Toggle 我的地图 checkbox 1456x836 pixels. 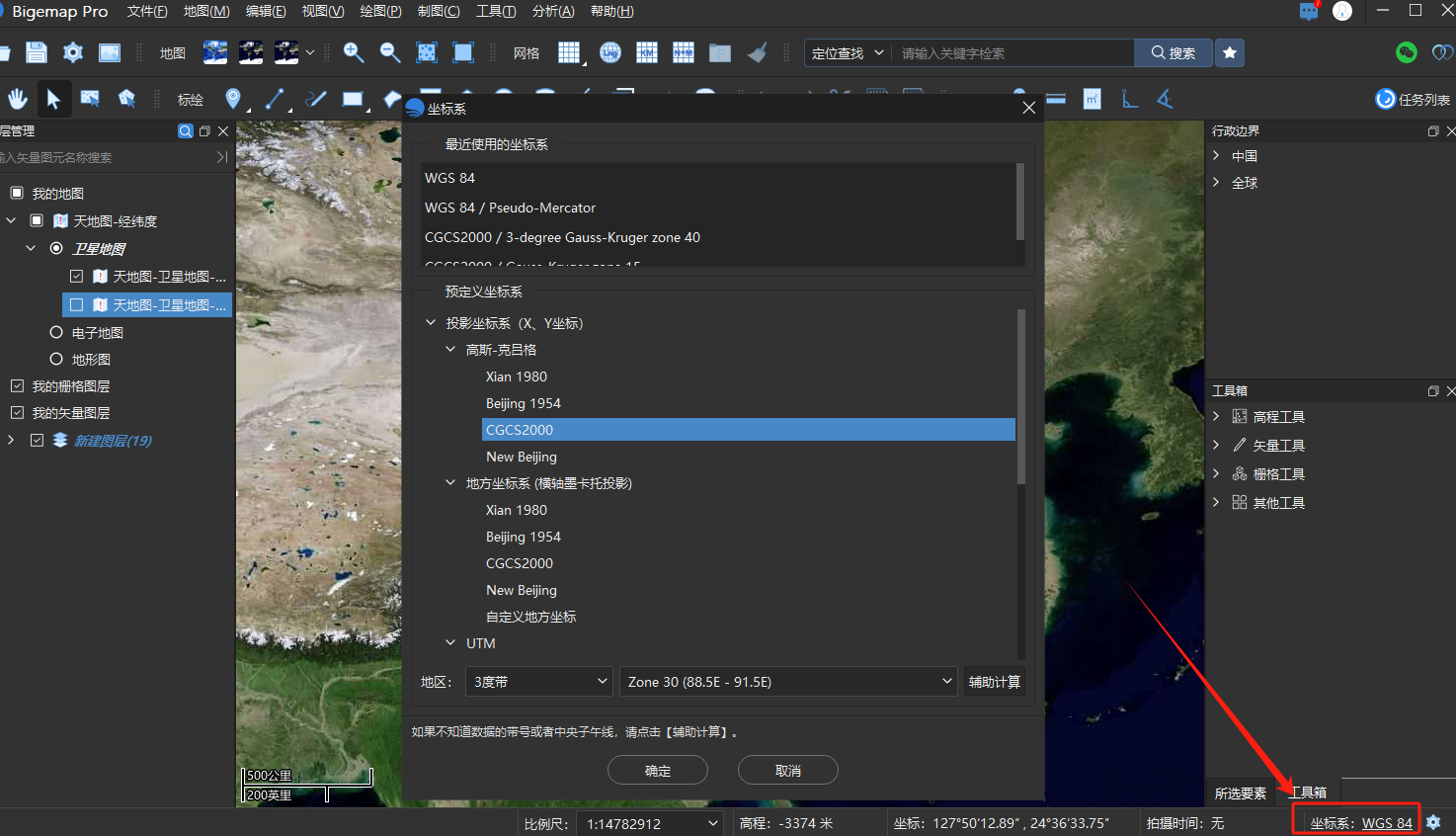pos(17,193)
